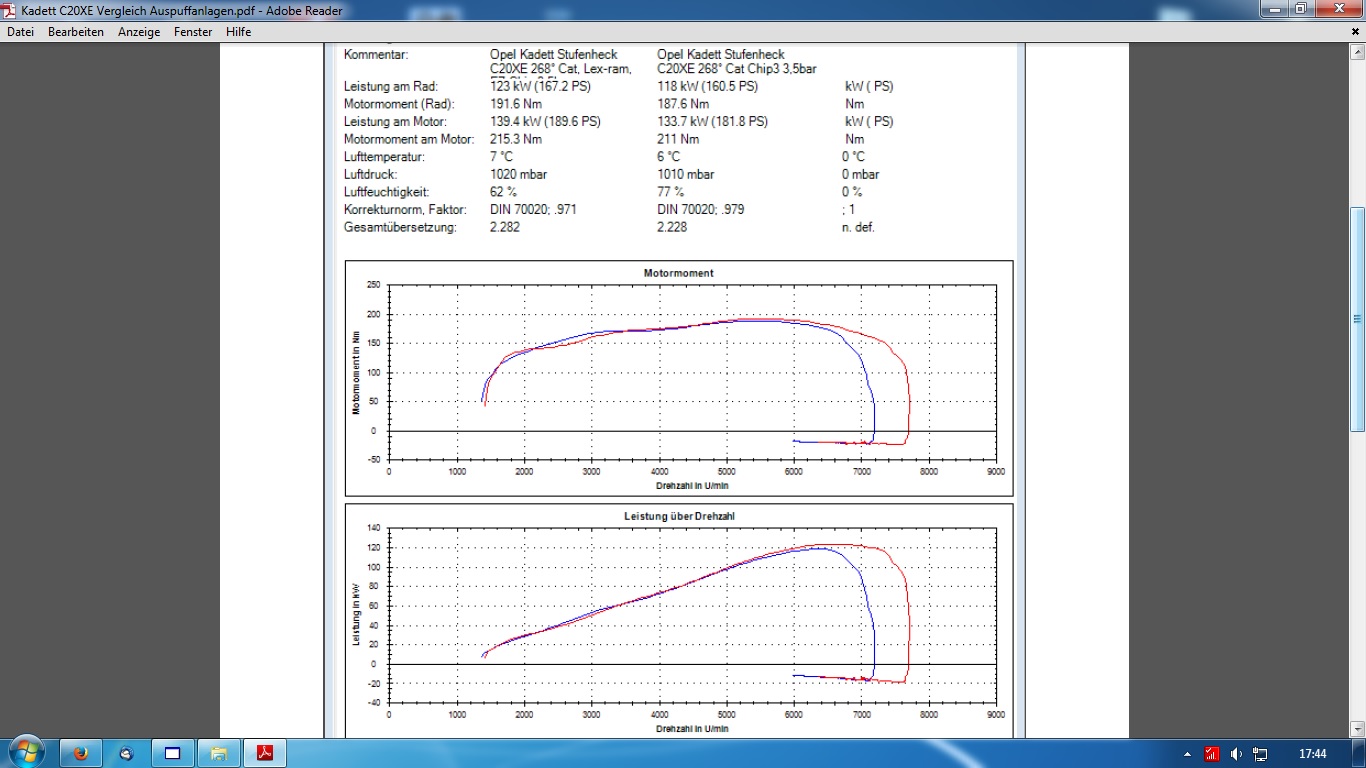Open the Anzeige menu
This screenshot has height=768, width=1366.
click(139, 32)
